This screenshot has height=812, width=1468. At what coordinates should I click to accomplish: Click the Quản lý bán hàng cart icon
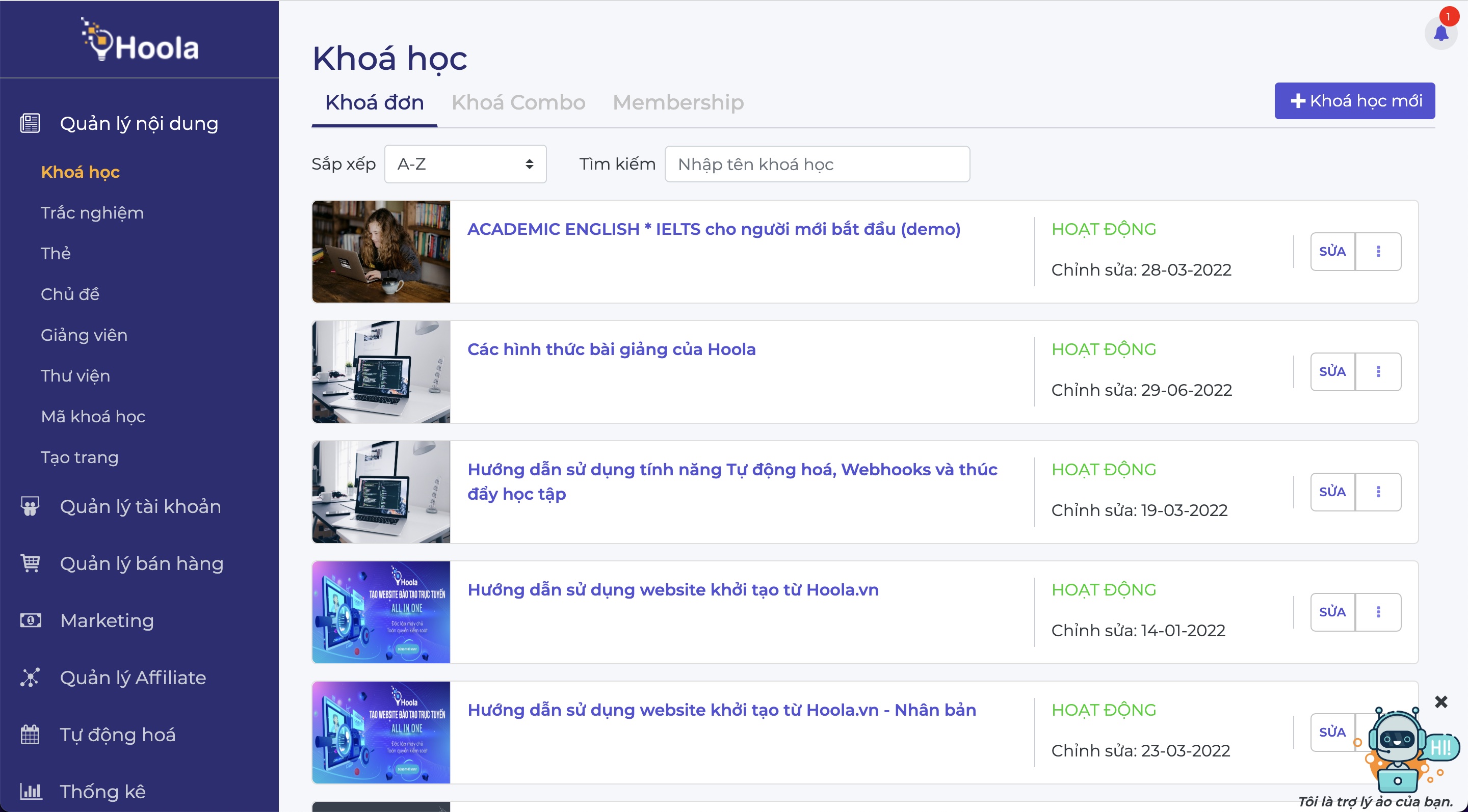(x=30, y=563)
